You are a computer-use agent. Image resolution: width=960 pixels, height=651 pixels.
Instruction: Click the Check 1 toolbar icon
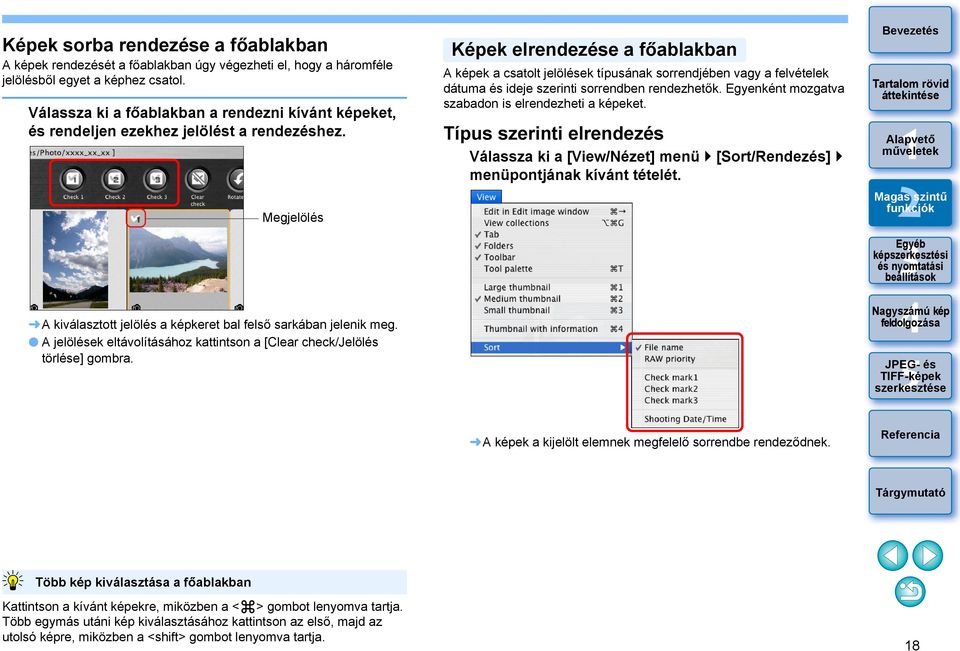tap(73, 179)
